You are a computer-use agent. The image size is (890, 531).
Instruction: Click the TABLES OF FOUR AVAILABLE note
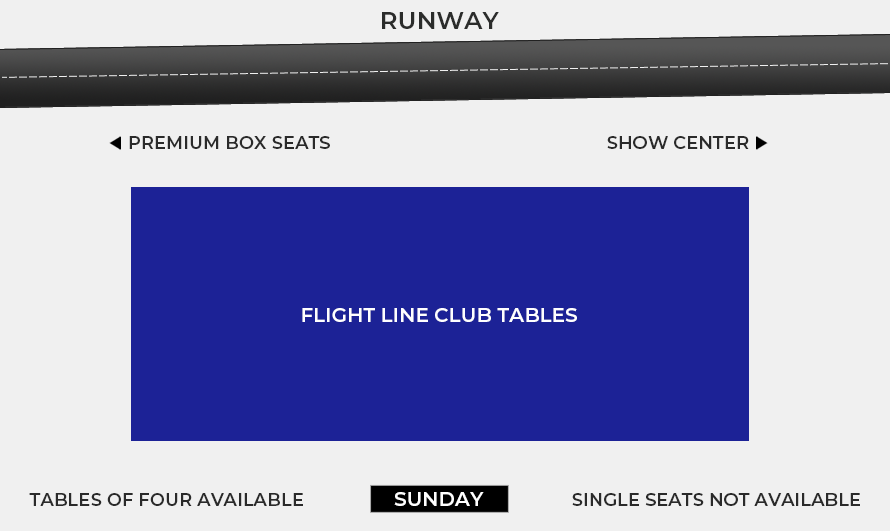pyautogui.click(x=166, y=500)
